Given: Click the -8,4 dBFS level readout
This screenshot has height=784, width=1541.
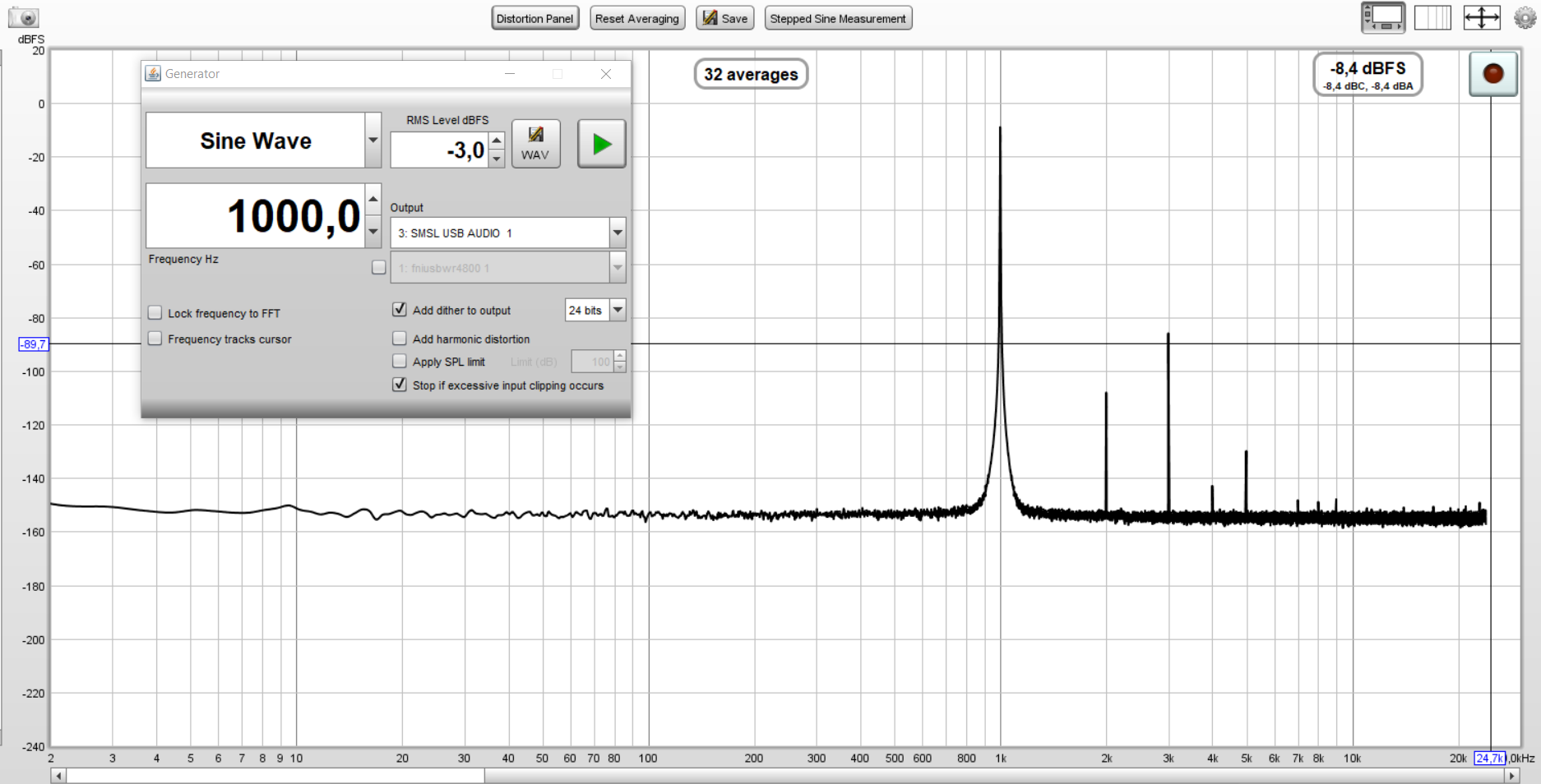Looking at the screenshot, I should tap(1368, 74).
